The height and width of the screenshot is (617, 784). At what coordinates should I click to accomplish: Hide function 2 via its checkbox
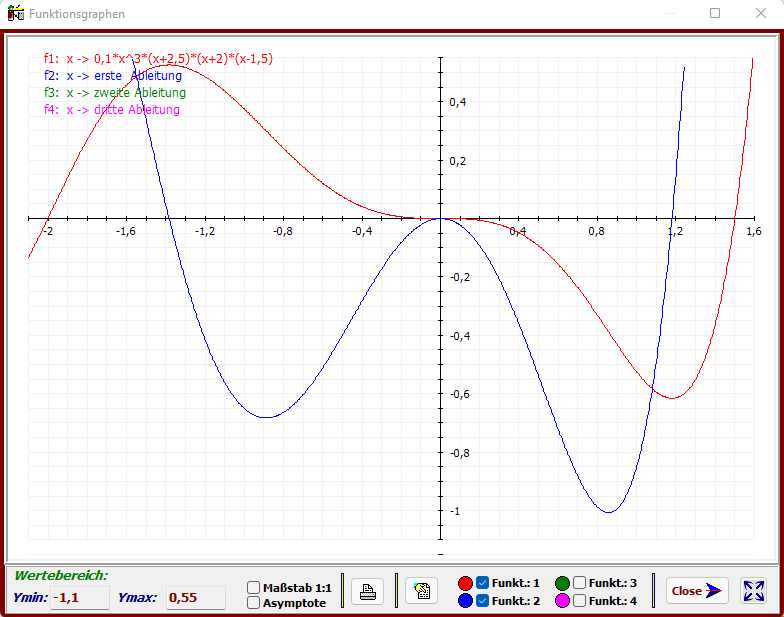click(483, 601)
